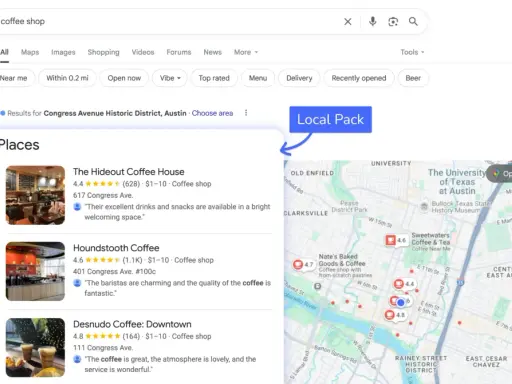Expand the More dropdown

point(246,52)
